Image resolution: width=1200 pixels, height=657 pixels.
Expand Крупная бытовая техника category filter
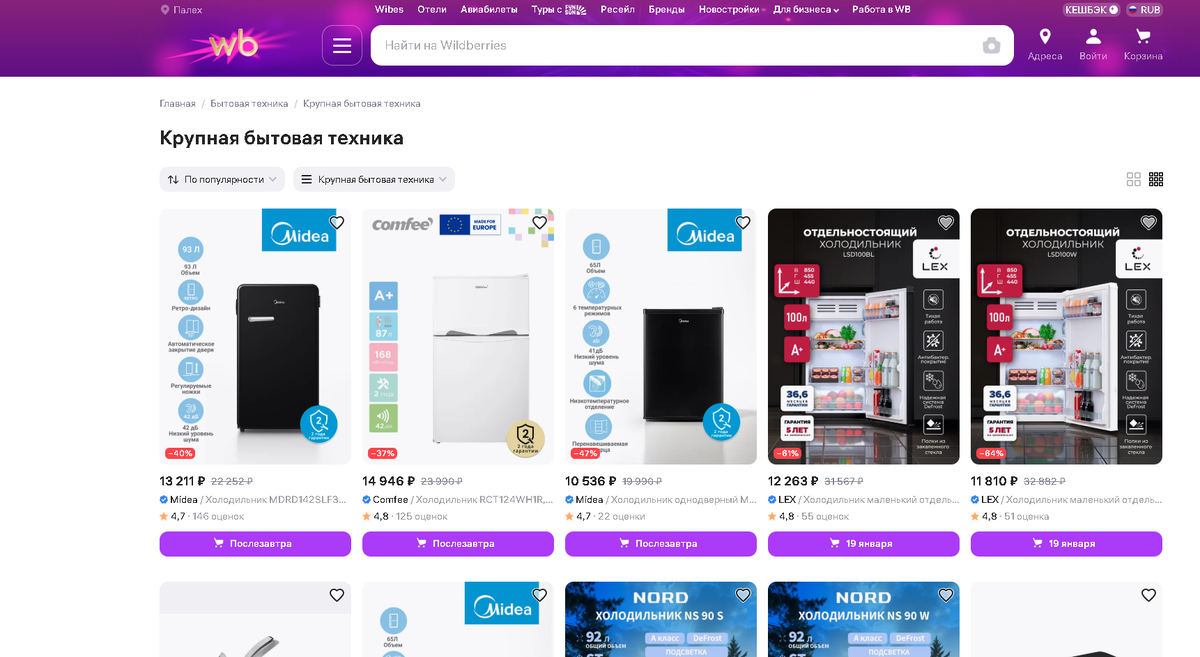[x=374, y=179]
